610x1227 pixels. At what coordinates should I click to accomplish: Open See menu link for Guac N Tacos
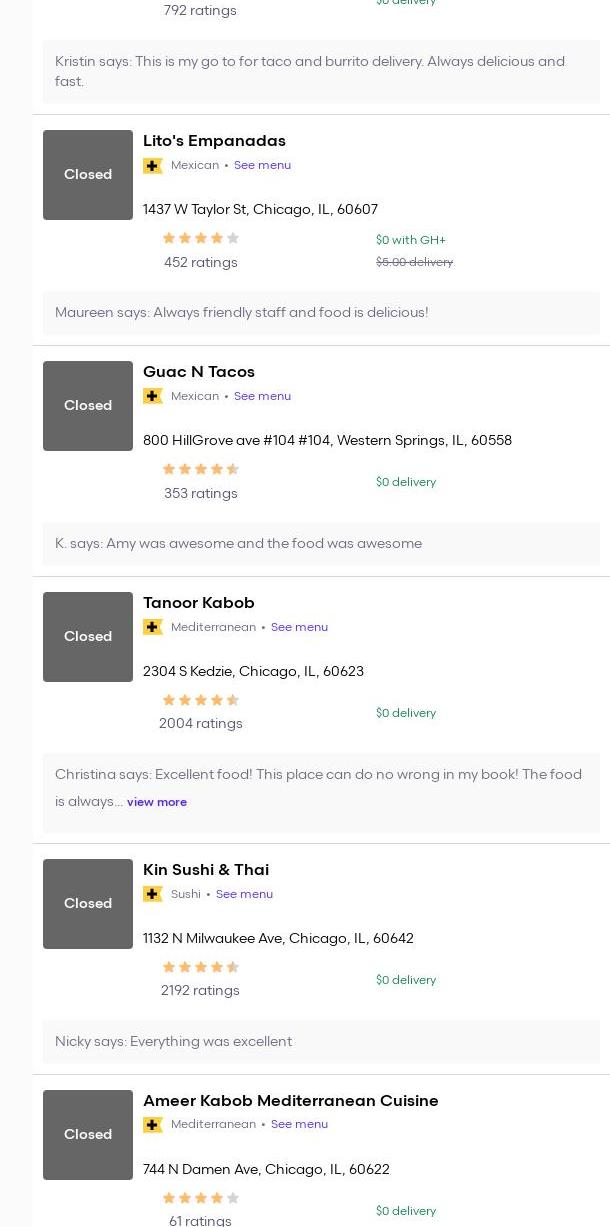(262, 397)
